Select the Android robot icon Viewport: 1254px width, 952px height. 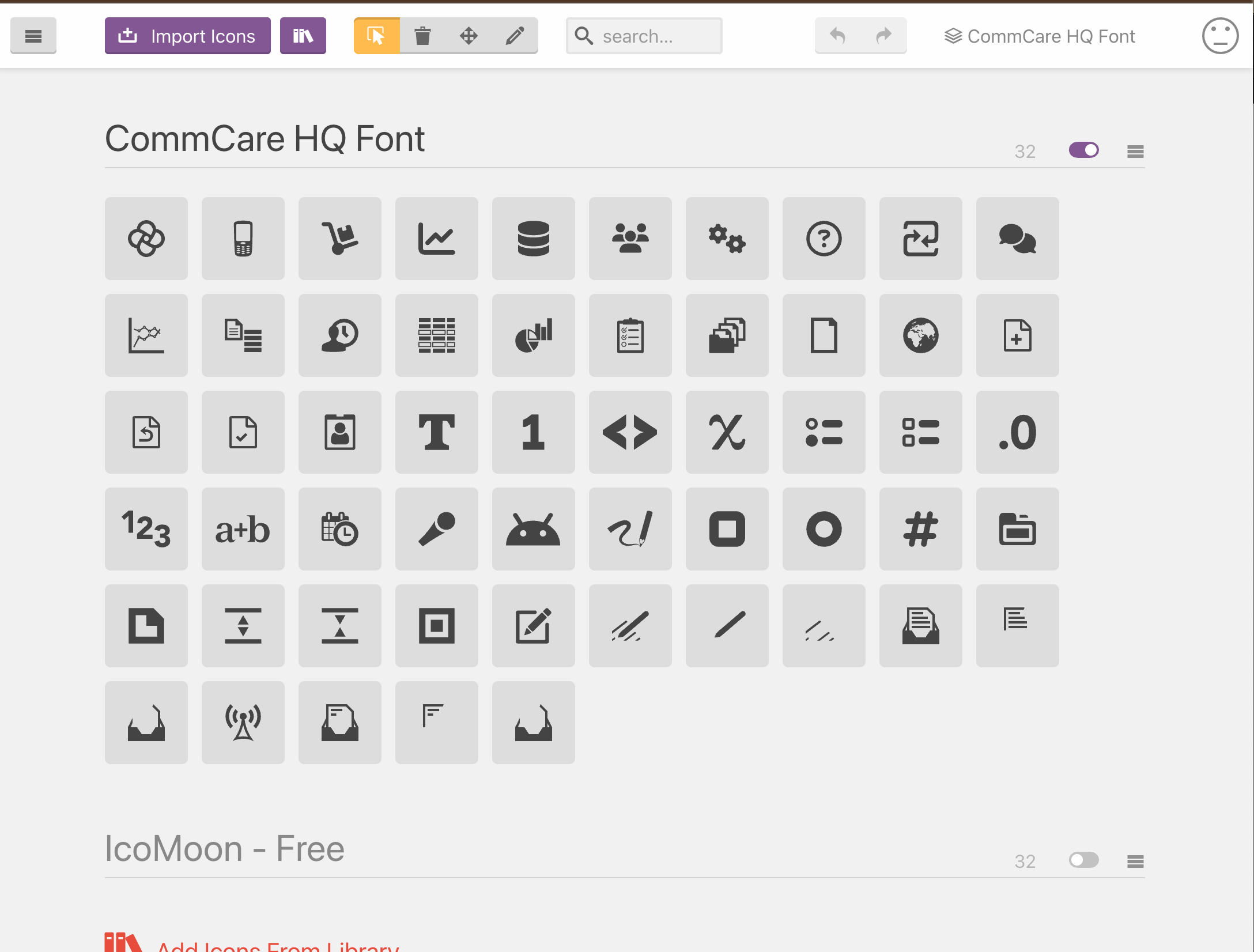point(534,529)
